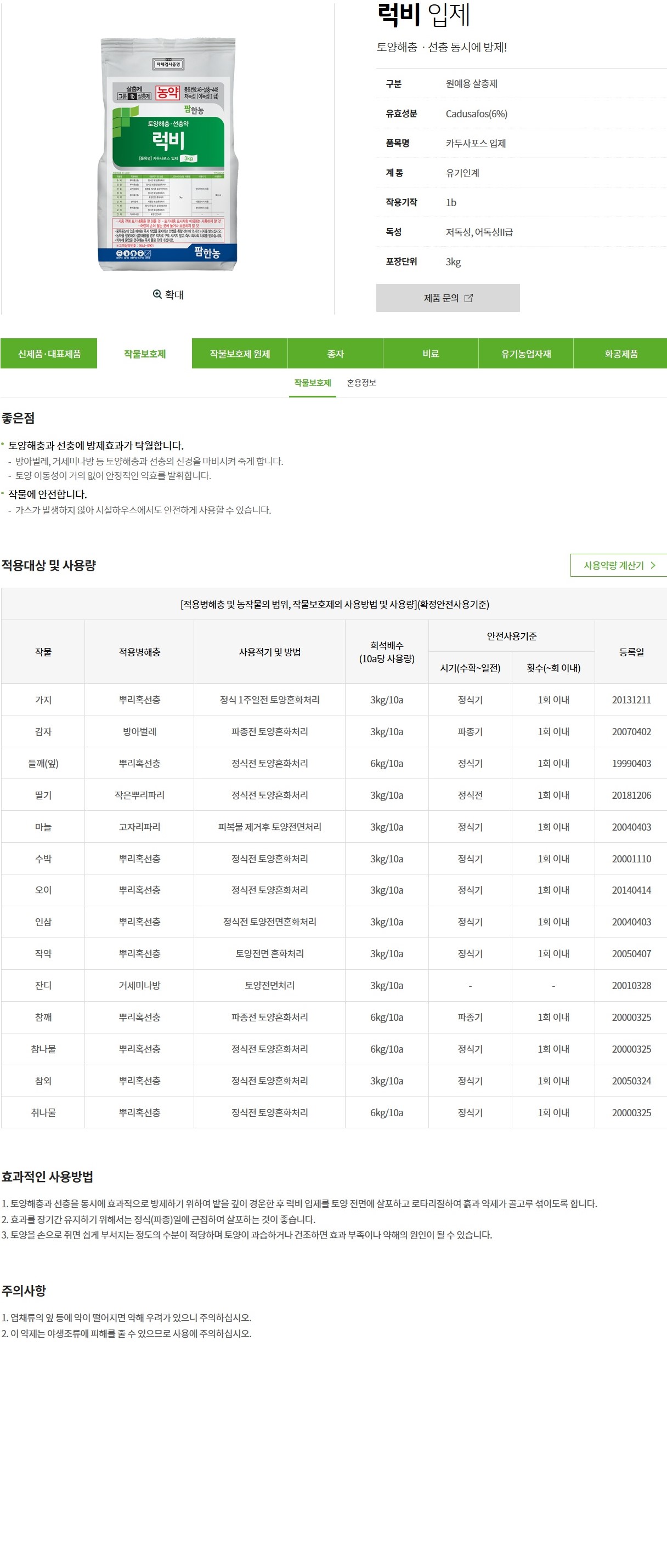Click the 19990403 registration date
Image resolution: width=667 pixels, height=1568 pixels.
click(x=632, y=763)
